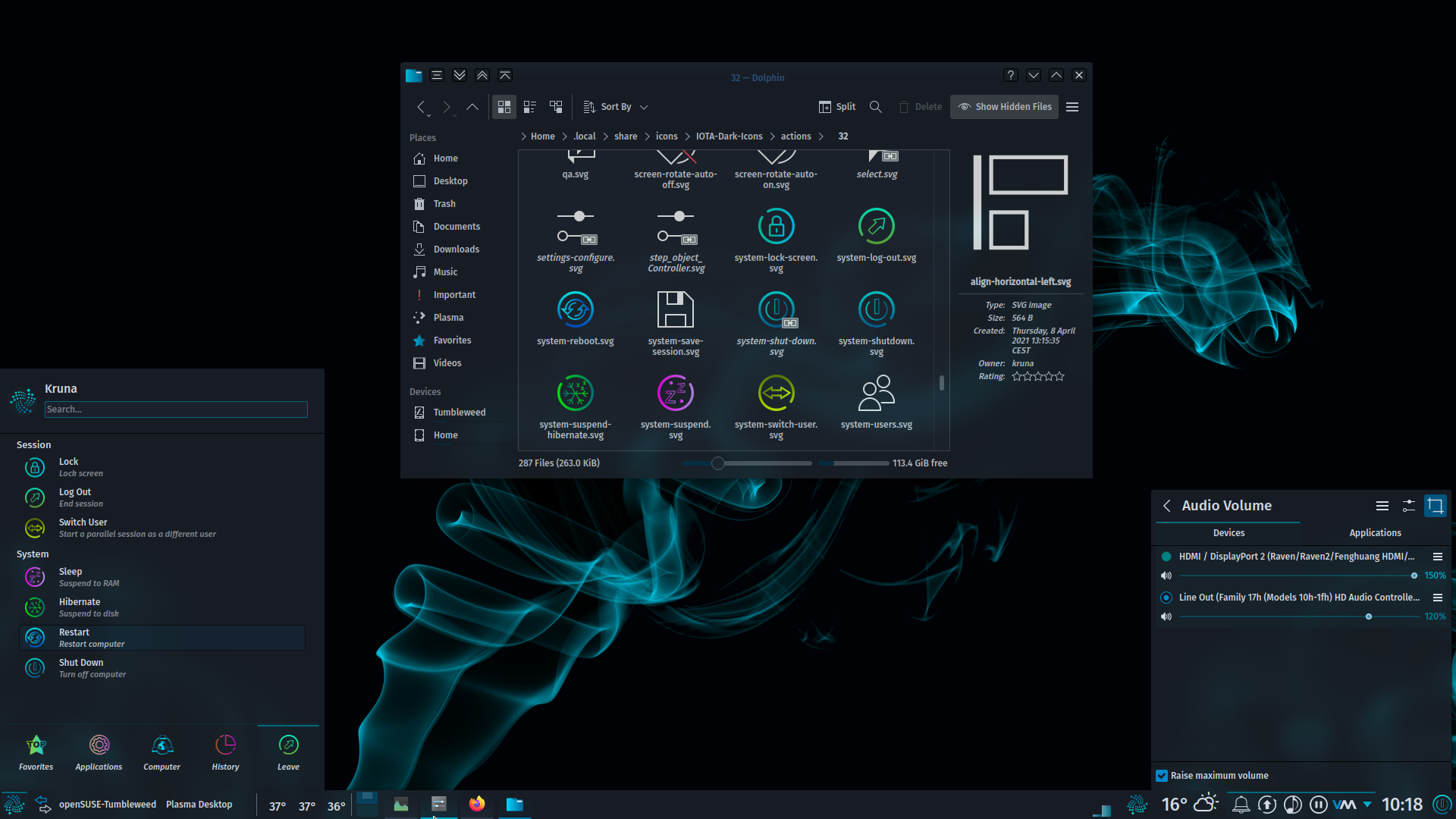Choose Lock screen in the launcher
The height and width of the screenshot is (819, 1456).
(x=162, y=467)
